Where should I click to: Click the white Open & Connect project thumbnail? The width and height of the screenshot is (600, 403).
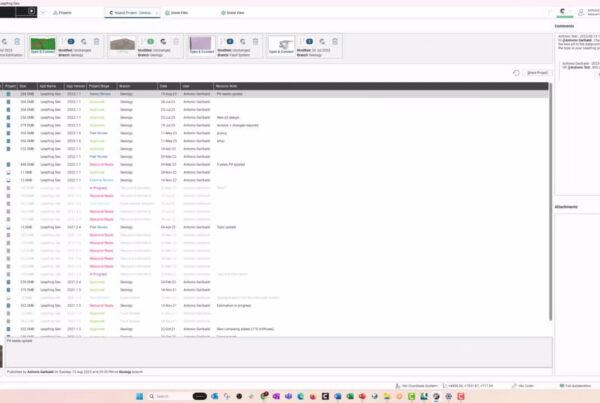[x=281, y=45]
